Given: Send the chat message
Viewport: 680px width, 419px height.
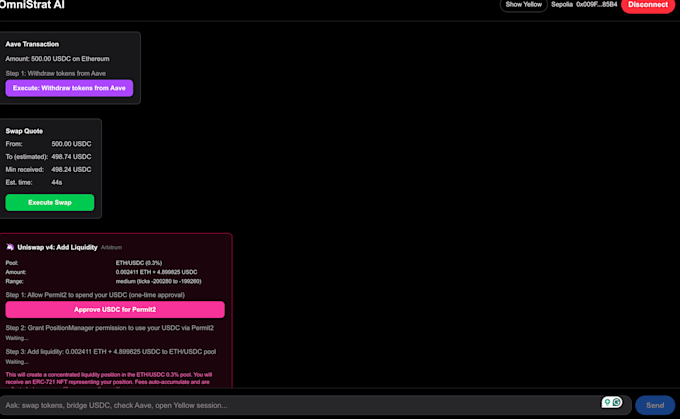Looking at the screenshot, I should coord(655,405).
